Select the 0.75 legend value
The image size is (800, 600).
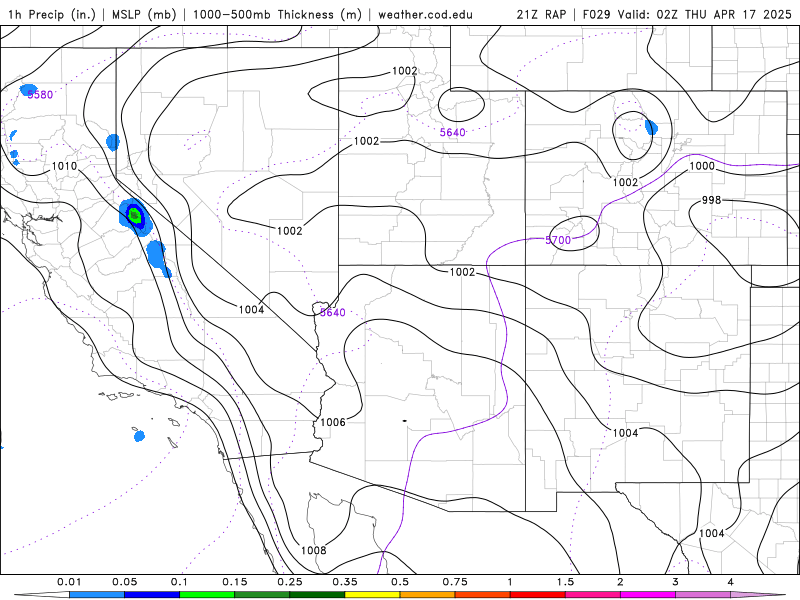click(455, 582)
